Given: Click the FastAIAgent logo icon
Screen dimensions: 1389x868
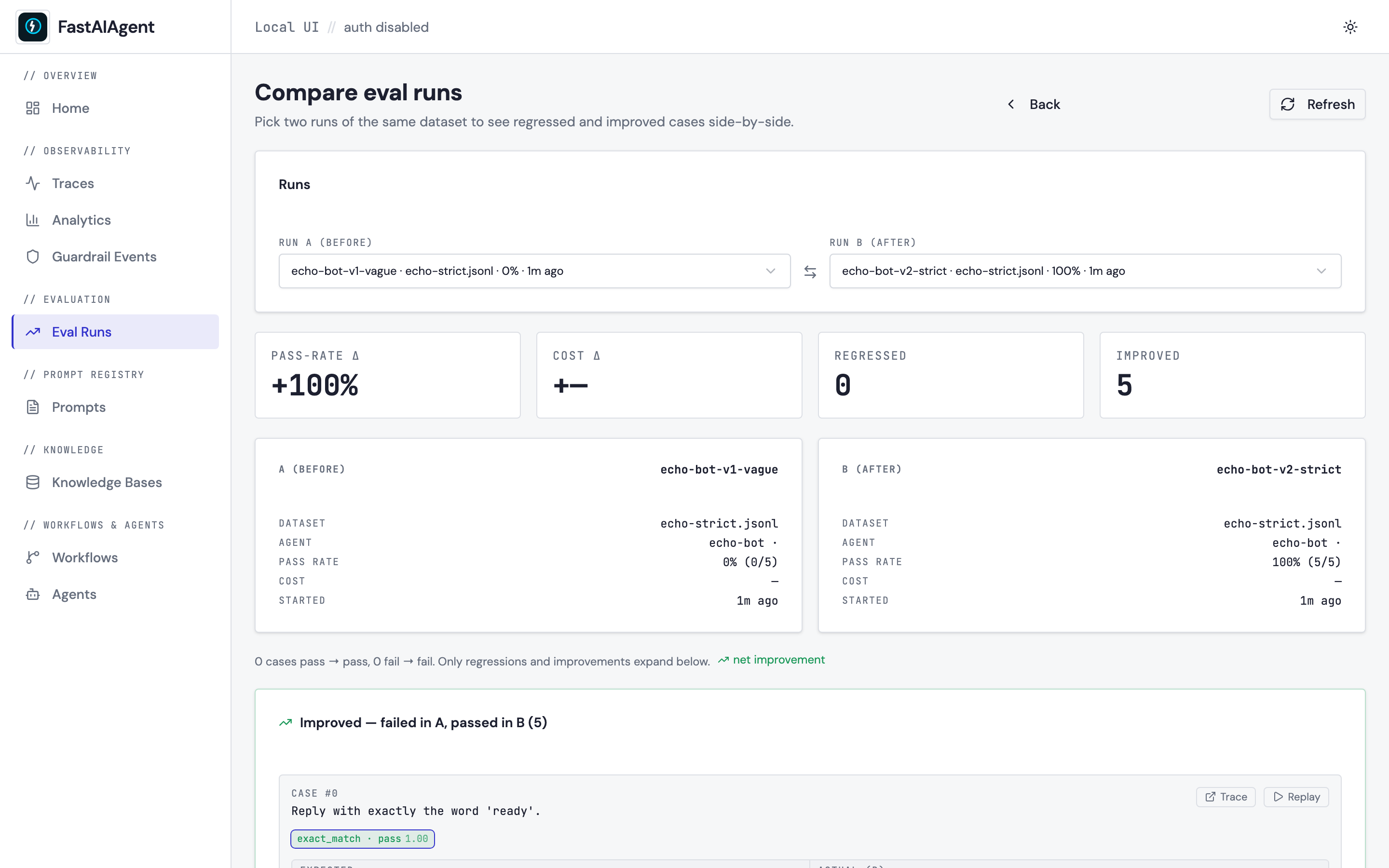Looking at the screenshot, I should click(33, 27).
